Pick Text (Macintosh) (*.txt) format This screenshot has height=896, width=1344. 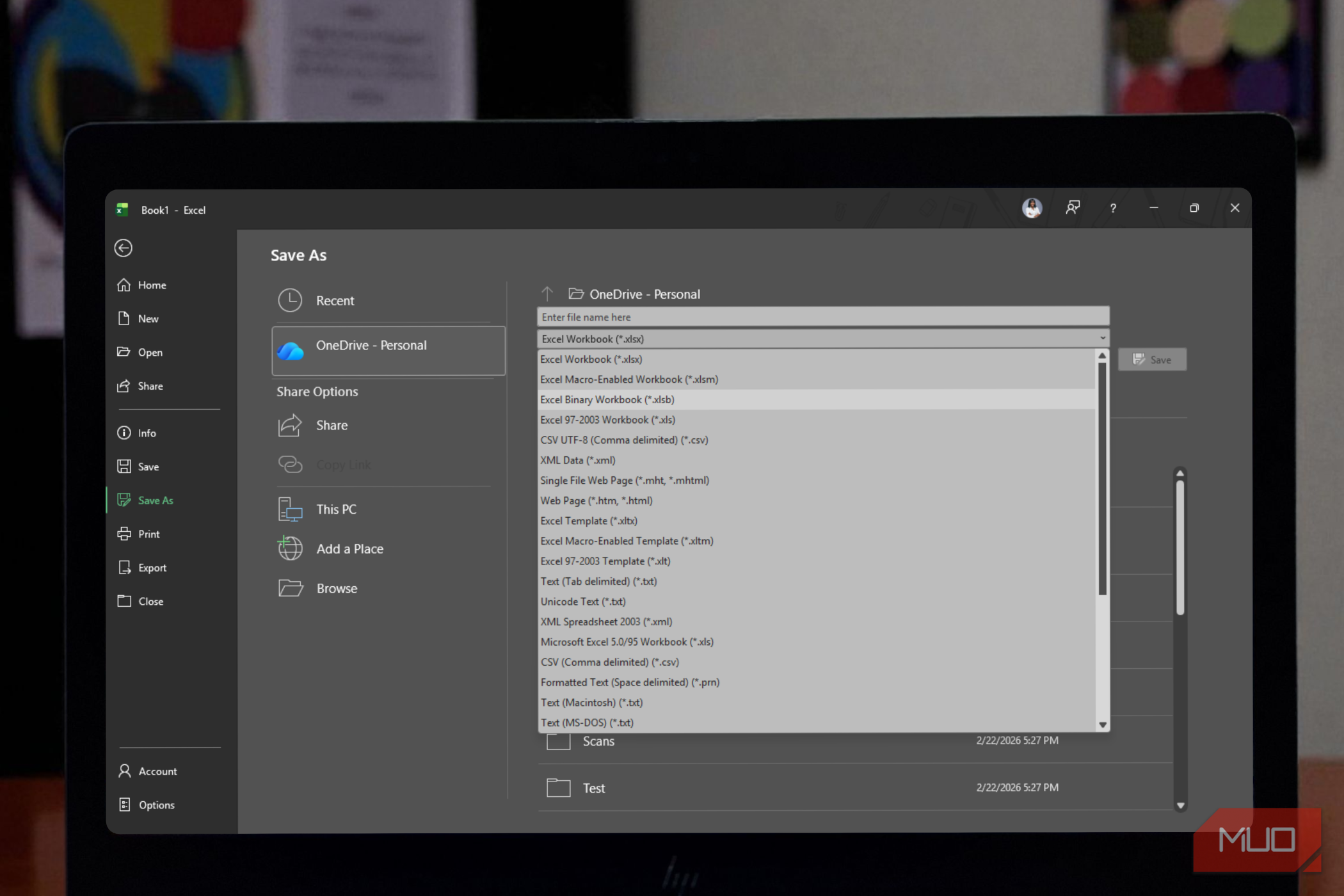click(817, 703)
